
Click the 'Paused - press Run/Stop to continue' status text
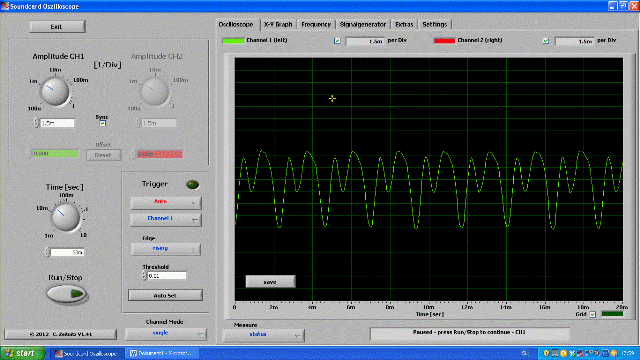(x=469, y=332)
